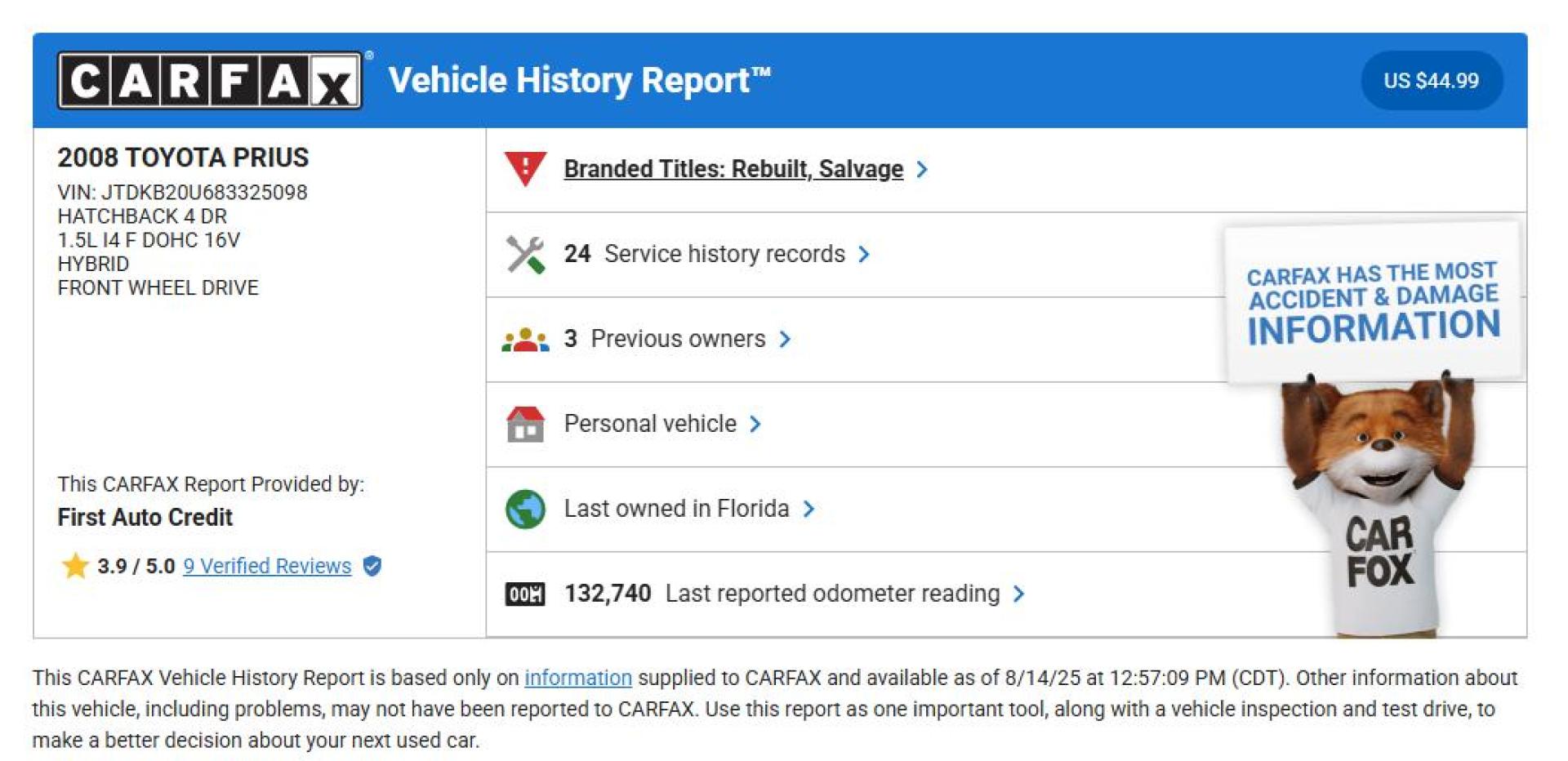Click the house icon for Personal vehicle
The image size is (1568, 761).
pos(525,424)
